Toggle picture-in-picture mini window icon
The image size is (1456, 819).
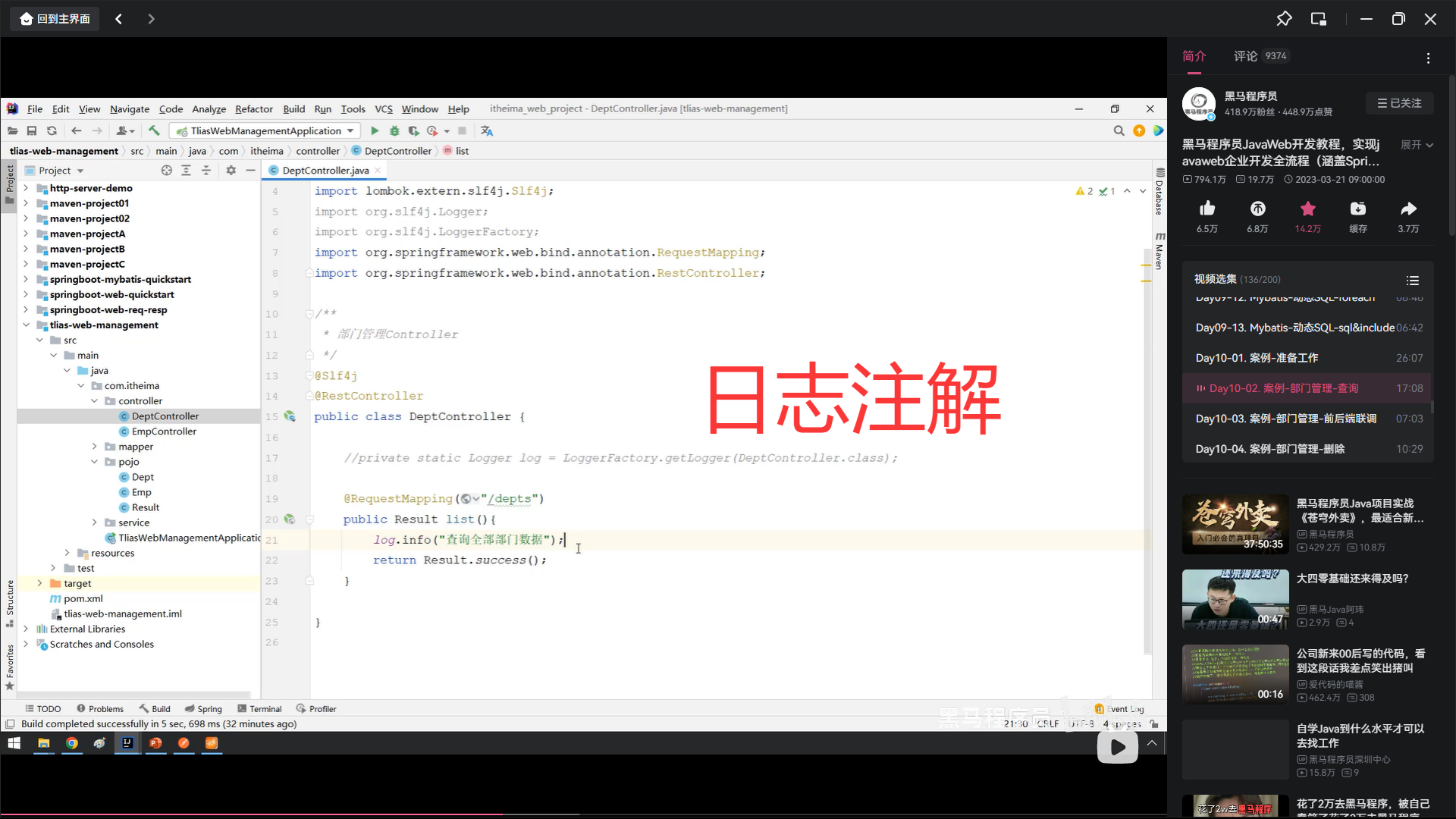(x=1319, y=19)
